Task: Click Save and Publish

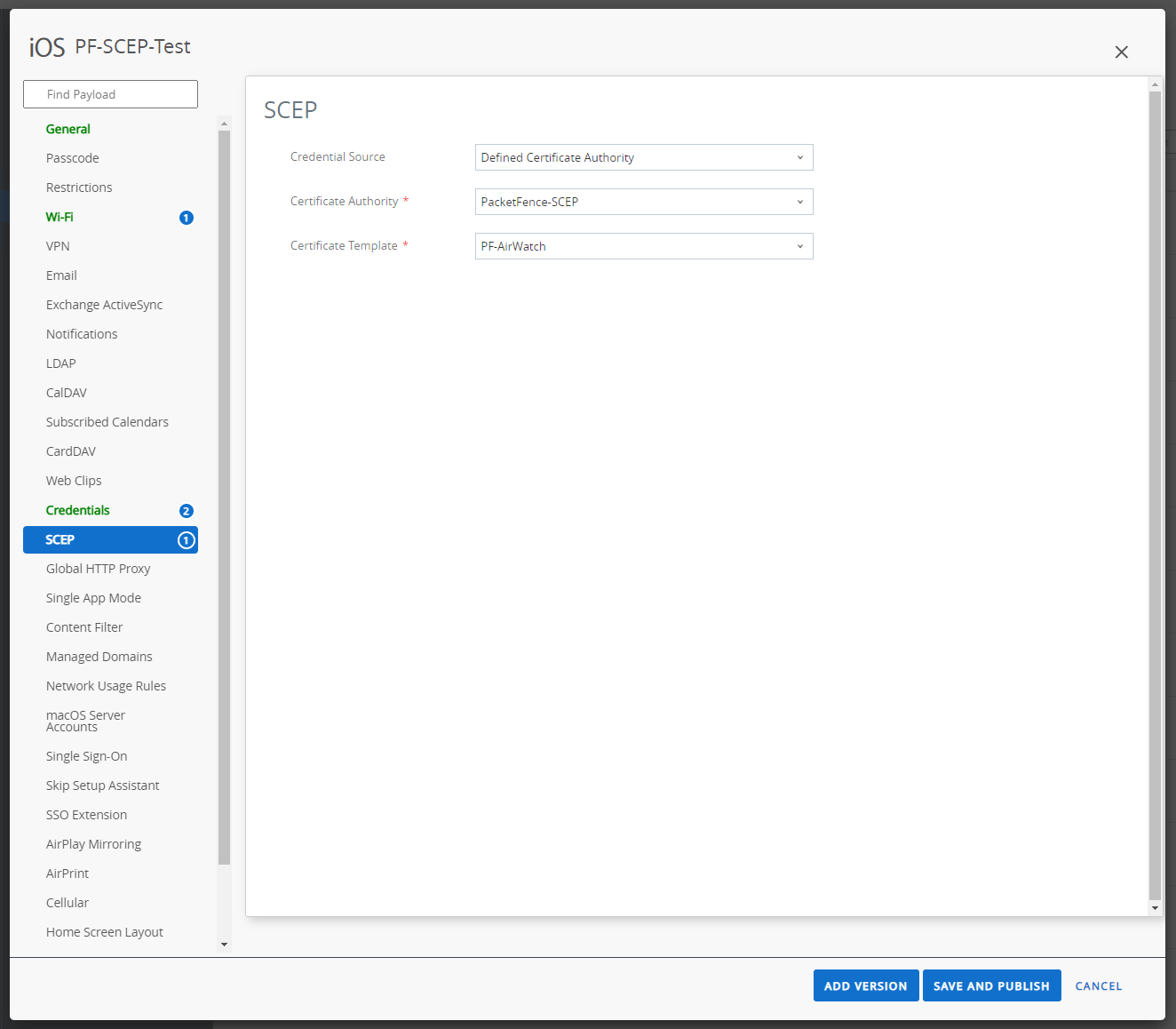Action: click(x=991, y=985)
